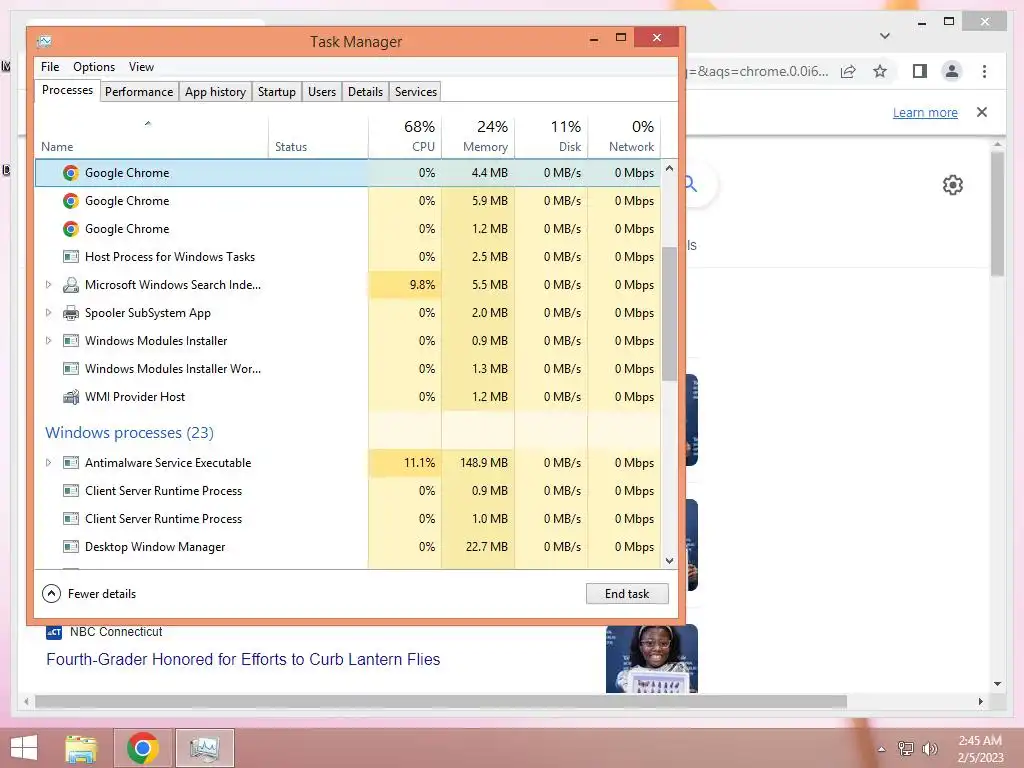This screenshot has height=768, width=1024.
Task: Open the Startup tab
Action: point(277,92)
